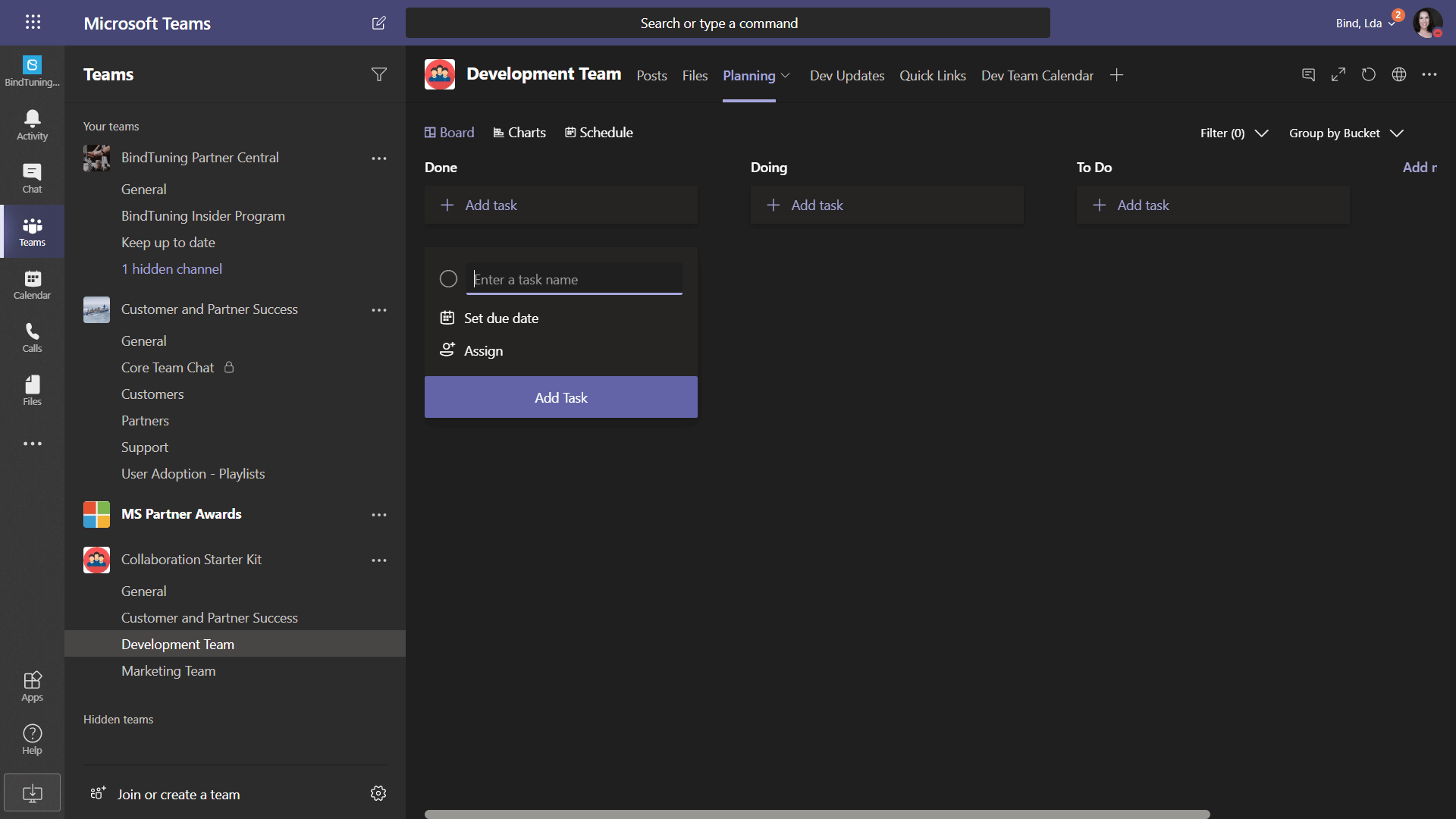Open User Adoption - Playlists channel
The image size is (1456, 819).
193,474
